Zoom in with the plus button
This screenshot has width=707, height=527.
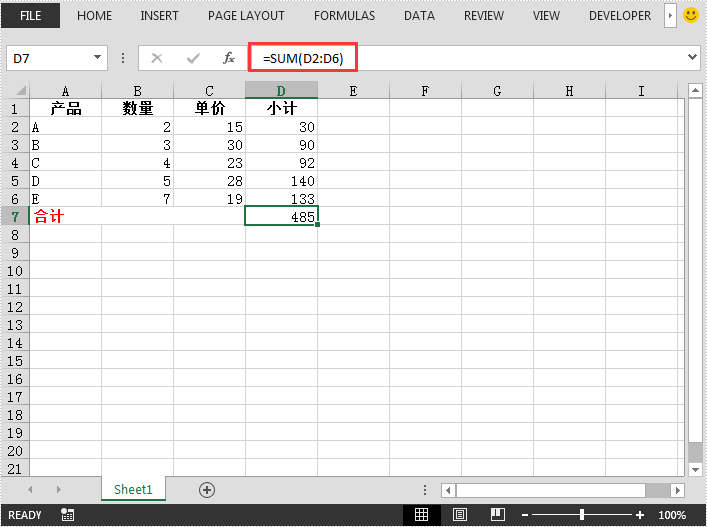click(x=639, y=515)
